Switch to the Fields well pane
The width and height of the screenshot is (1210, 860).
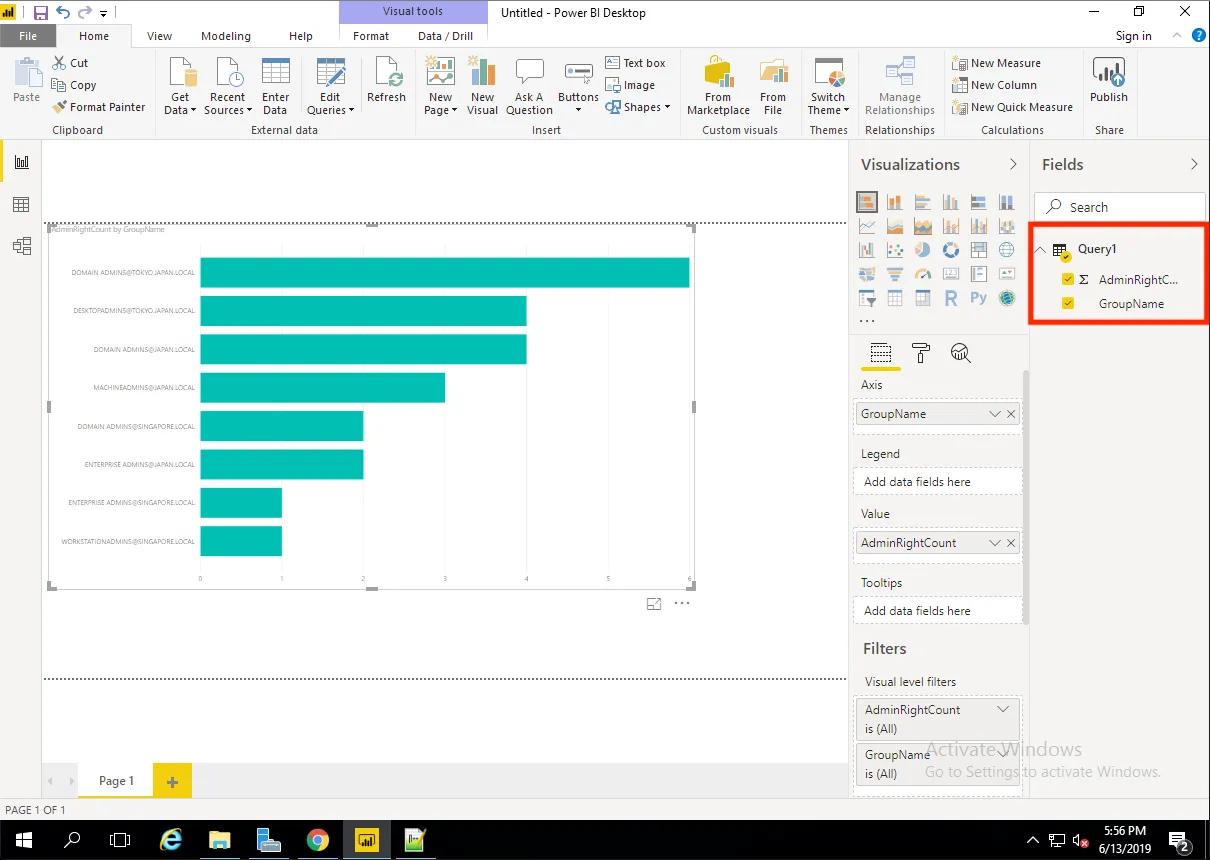[881, 353]
